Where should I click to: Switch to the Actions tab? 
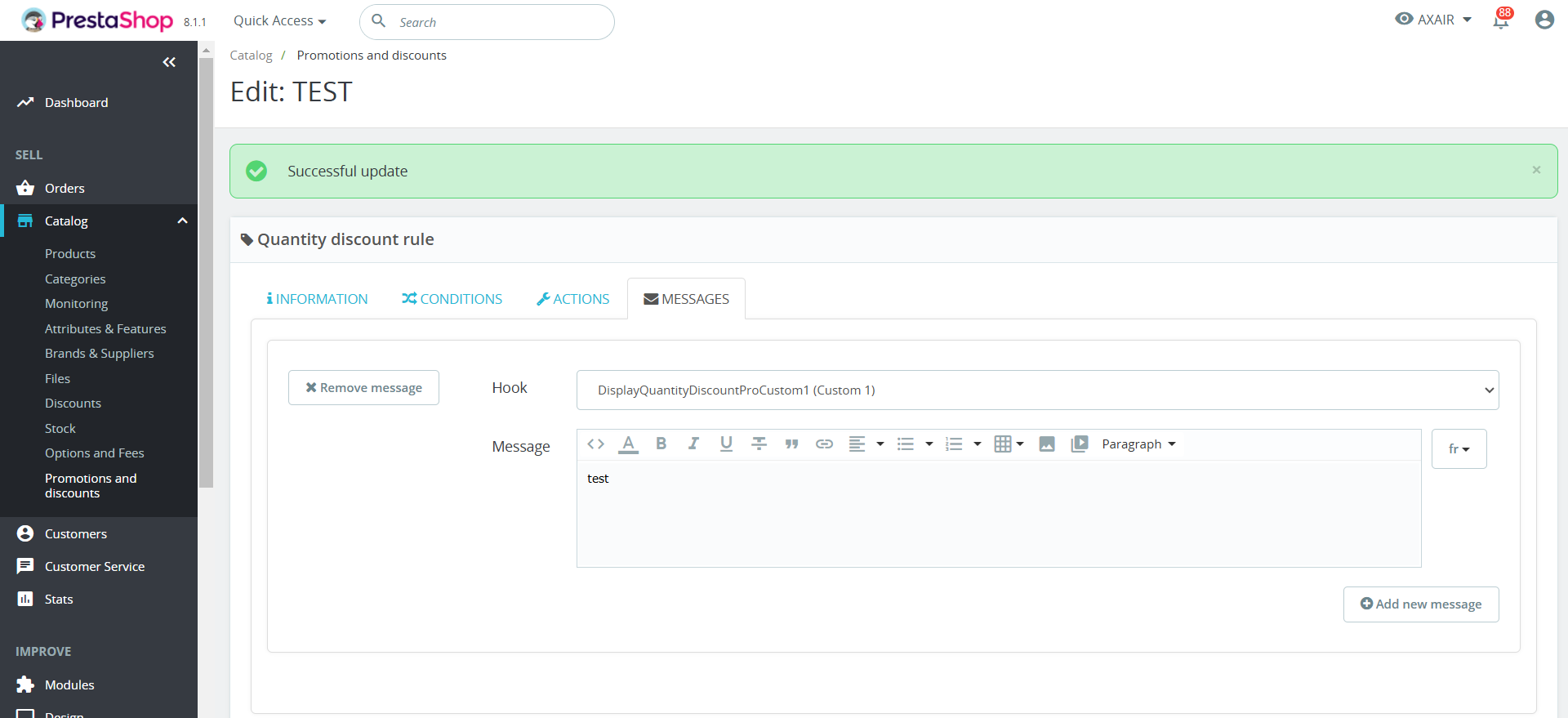tap(572, 299)
